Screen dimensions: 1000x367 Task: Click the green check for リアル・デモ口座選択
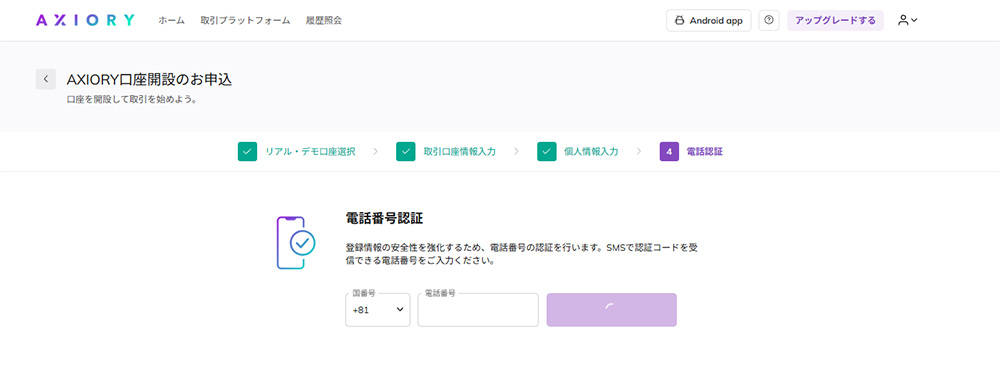point(247,152)
